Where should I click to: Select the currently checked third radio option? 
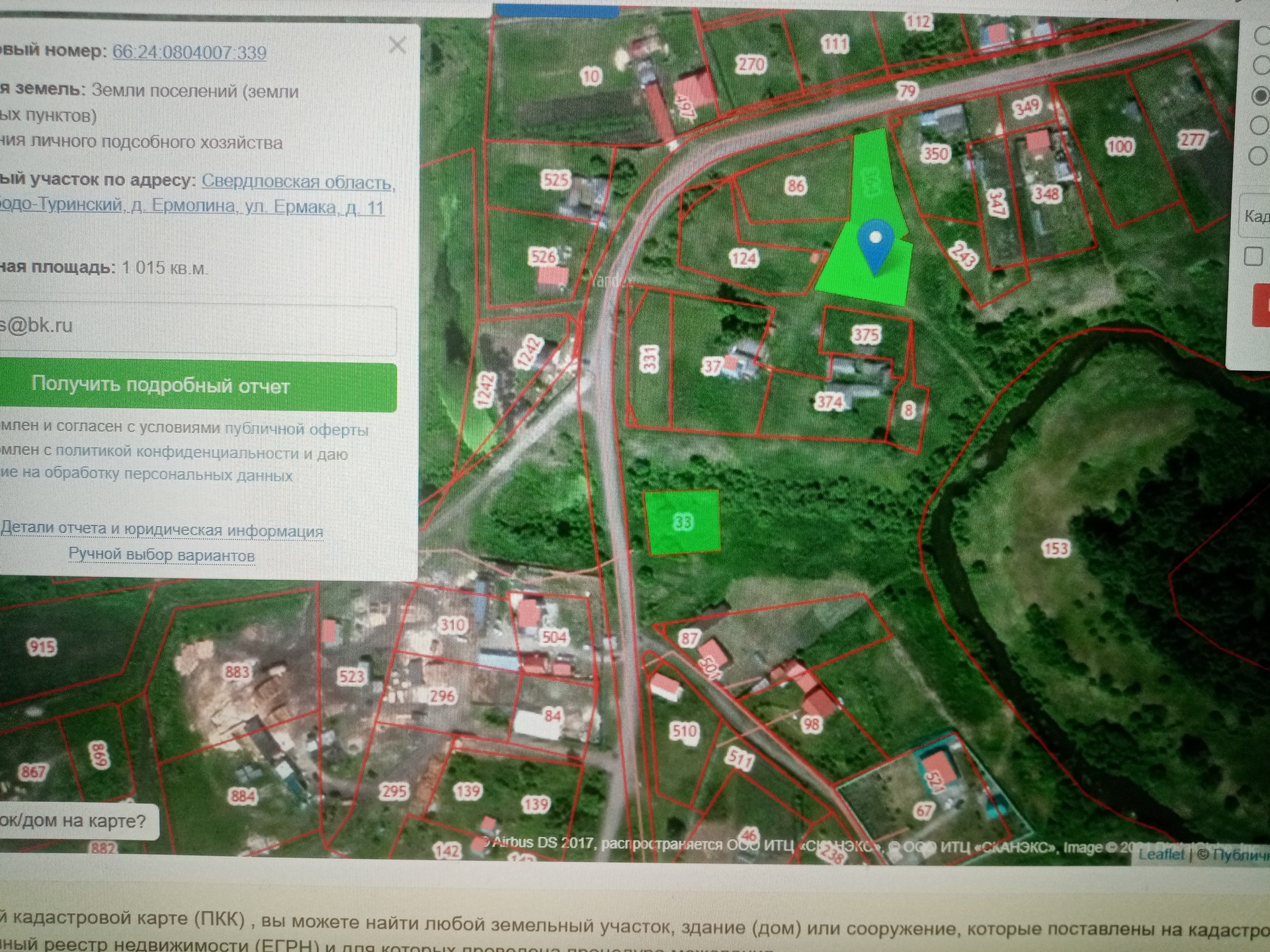point(1261,96)
